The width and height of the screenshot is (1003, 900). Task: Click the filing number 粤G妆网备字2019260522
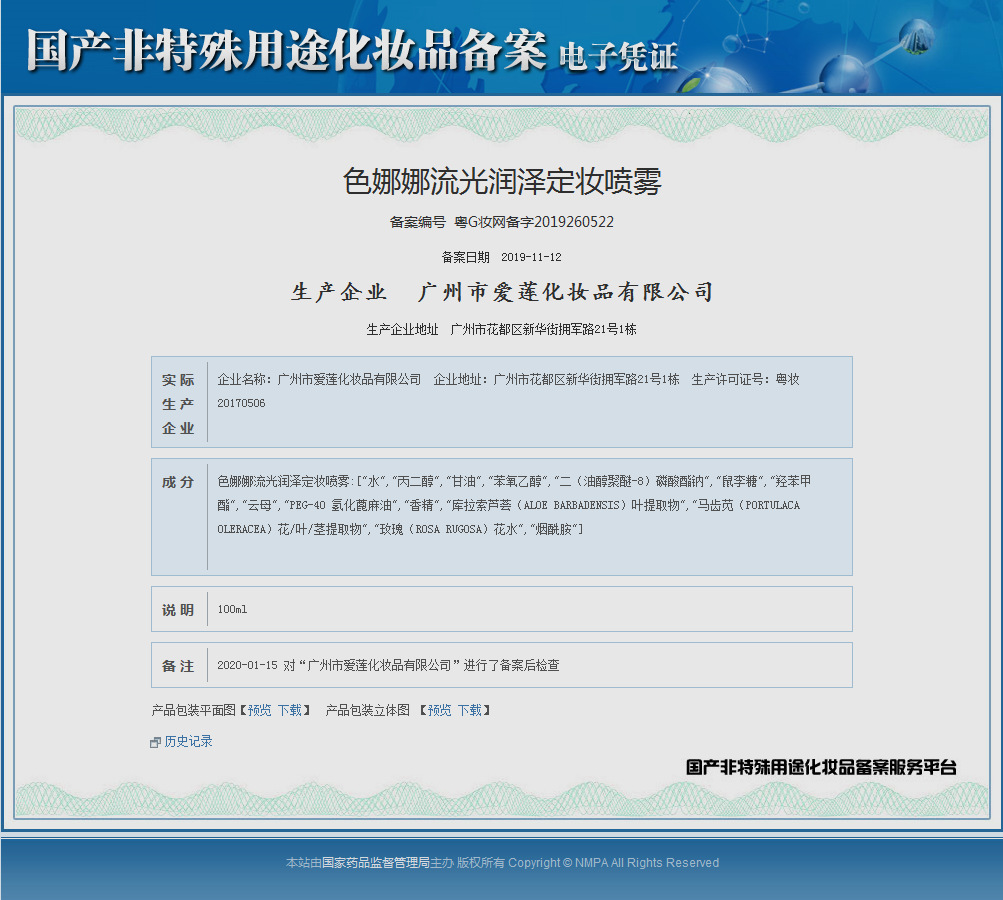click(x=533, y=222)
